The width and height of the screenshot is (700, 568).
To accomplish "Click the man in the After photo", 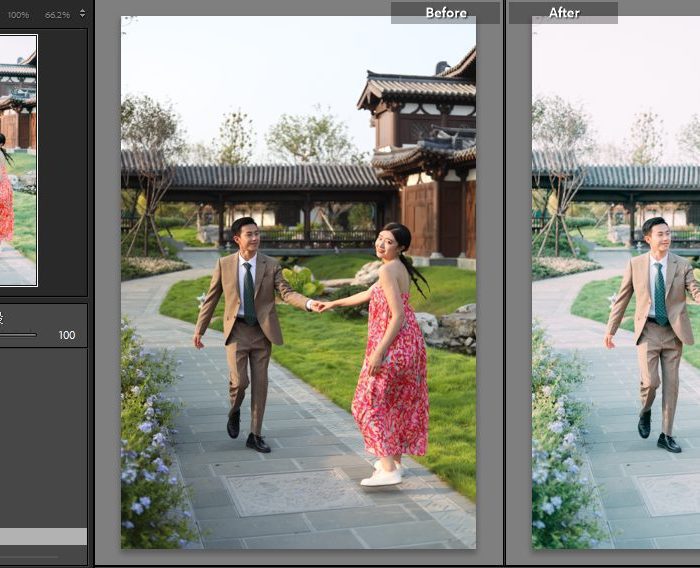I will (x=655, y=320).
